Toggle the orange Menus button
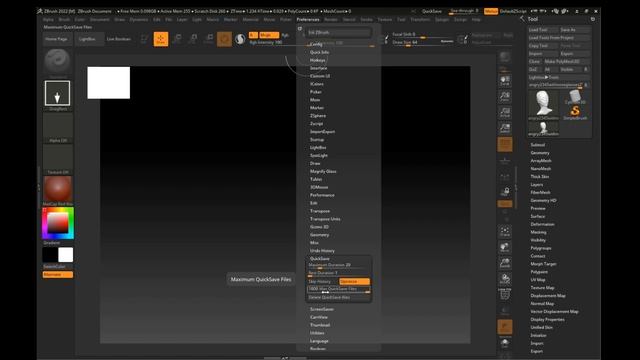640x360 pixels. (x=491, y=11)
